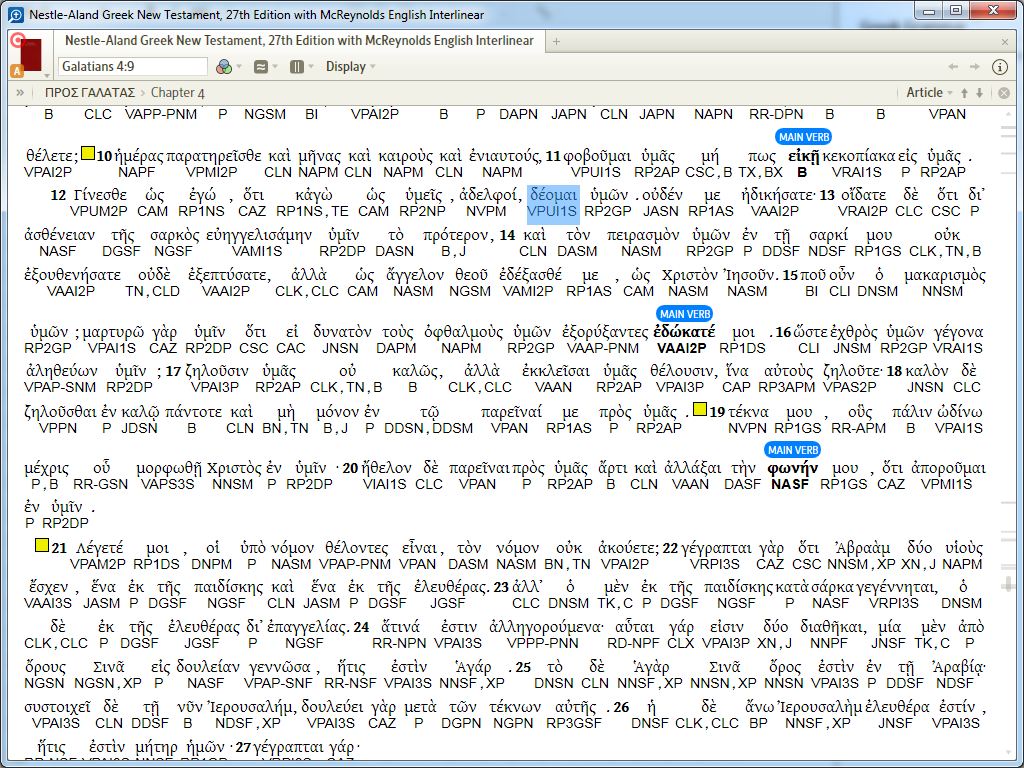Click the word φοβοῦμαι in verse 11
Viewport: 1024px width, 768px height.
pyautogui.click(x=597, y=157)
